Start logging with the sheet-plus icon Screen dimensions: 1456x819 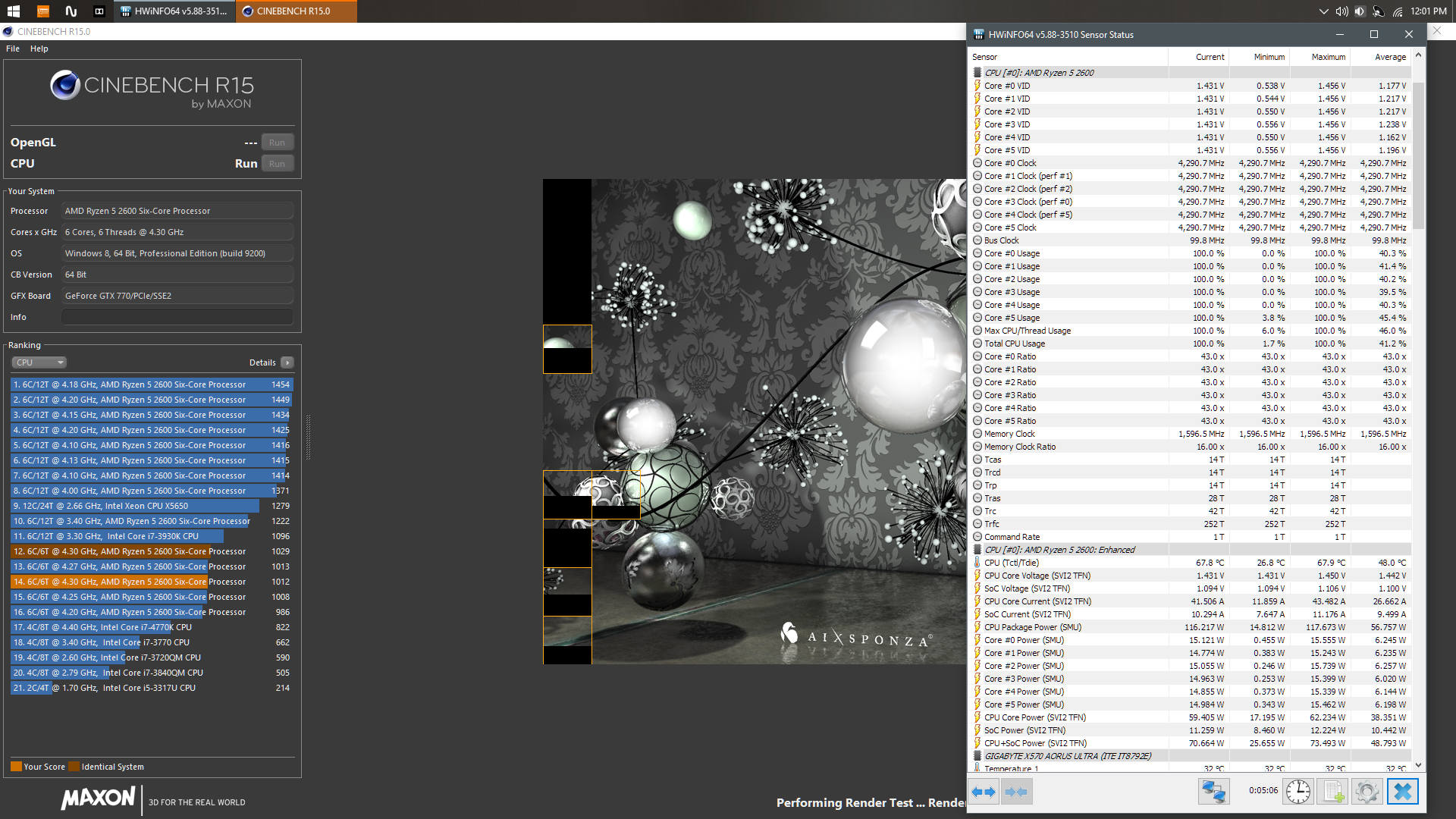[x=1332, y=792]
